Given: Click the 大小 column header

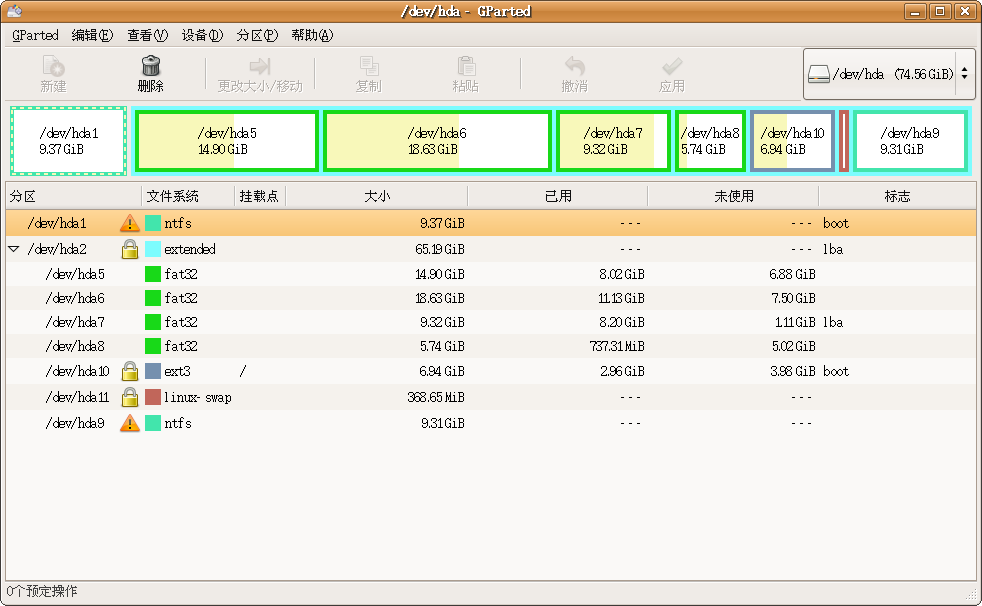Looking at the screenshot, I should [x=377, y=197].
